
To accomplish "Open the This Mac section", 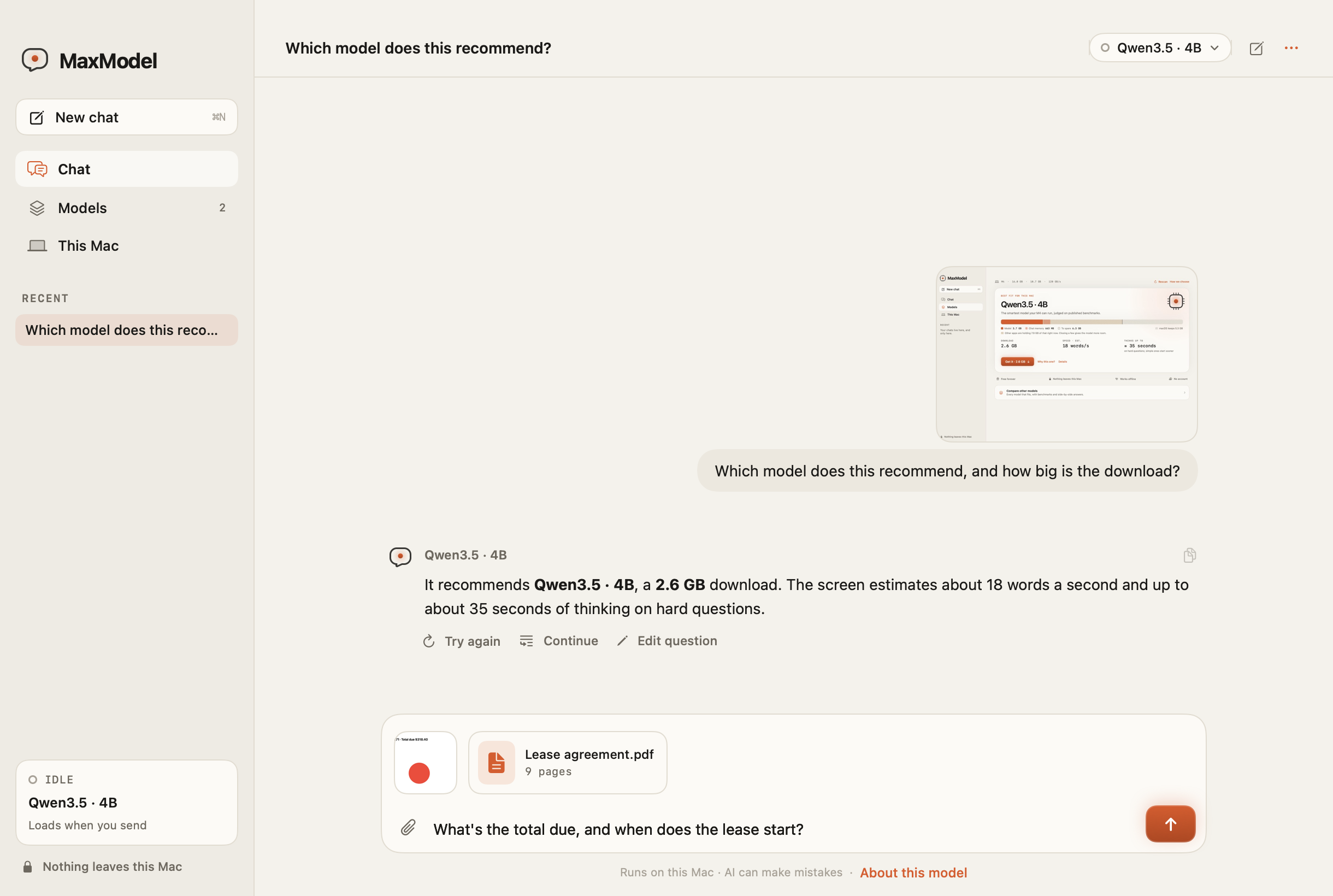I will 126,246.
